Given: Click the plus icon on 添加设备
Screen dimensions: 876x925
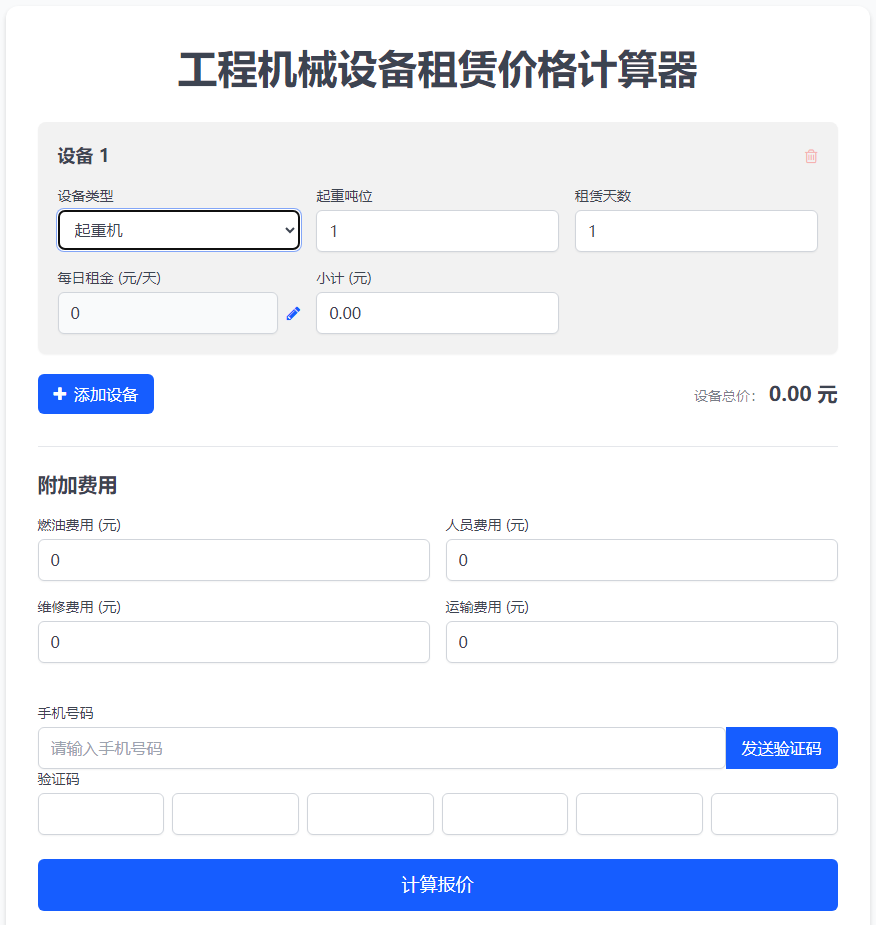Looking at the screenshot, I should pos(60,394).
